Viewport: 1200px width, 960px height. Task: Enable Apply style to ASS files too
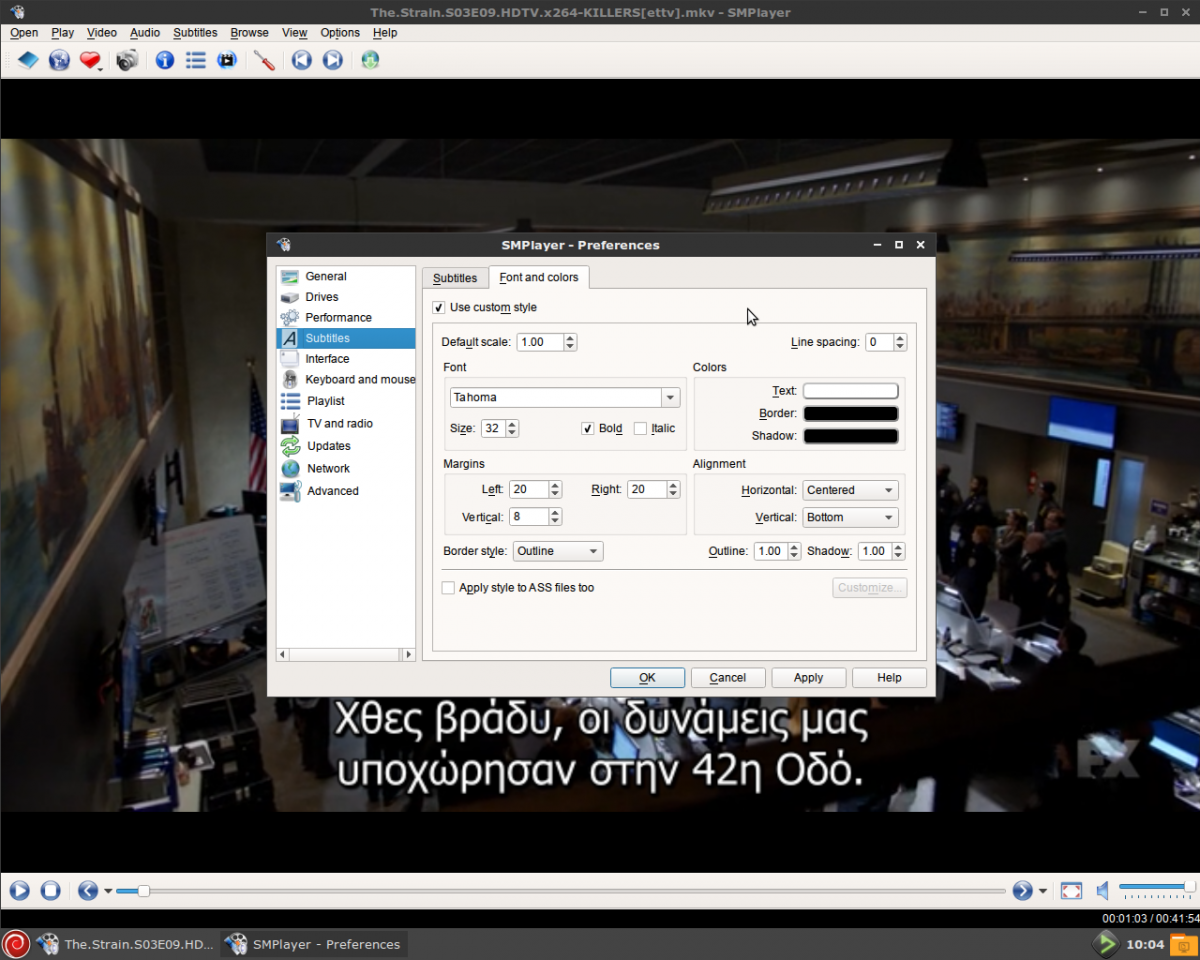point(448,588)
